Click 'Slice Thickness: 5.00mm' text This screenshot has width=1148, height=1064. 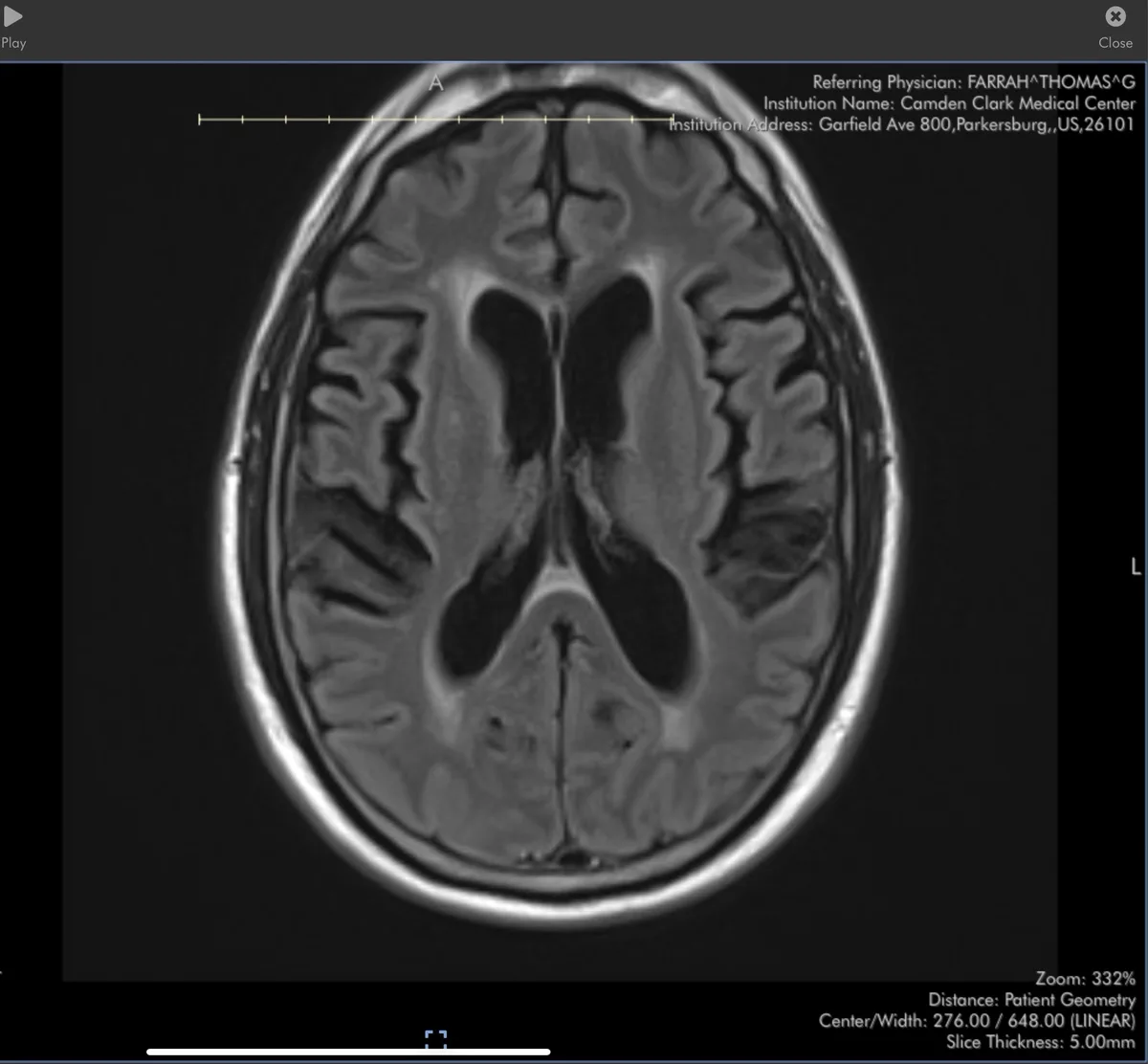point(1041,1041)
